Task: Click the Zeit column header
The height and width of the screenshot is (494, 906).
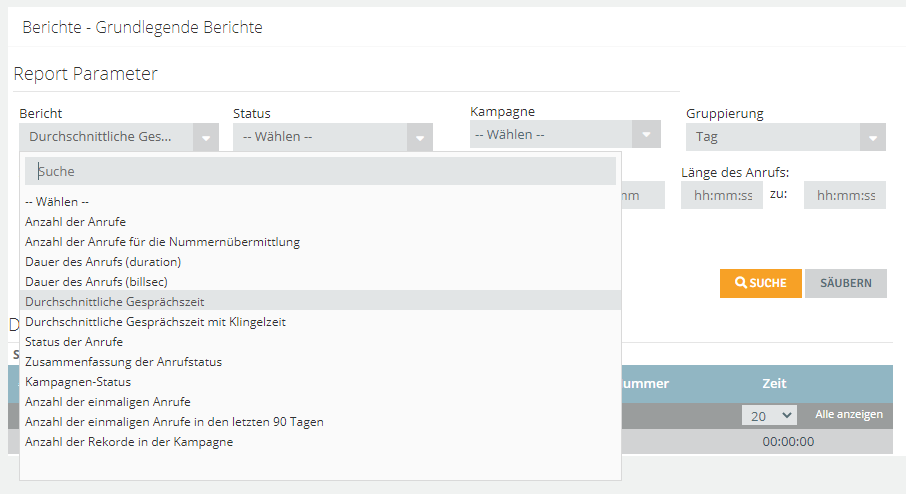Action: [774, 384]
